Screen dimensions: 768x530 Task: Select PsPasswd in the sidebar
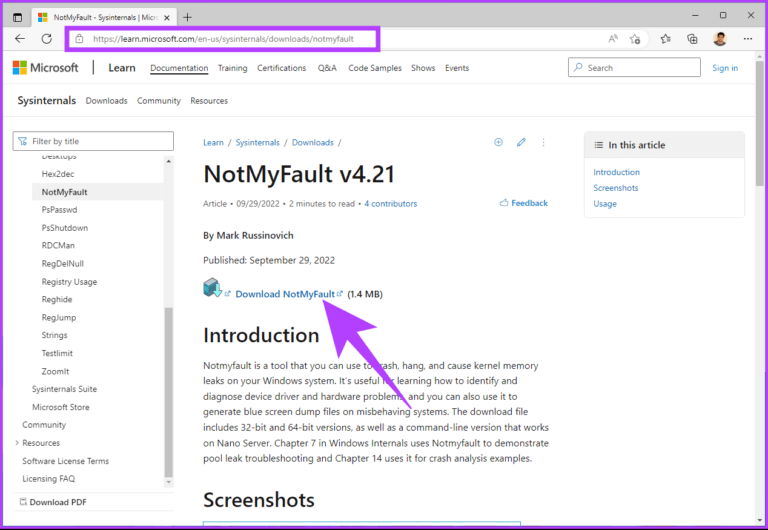pyautogui.click(x=59, y=210)
